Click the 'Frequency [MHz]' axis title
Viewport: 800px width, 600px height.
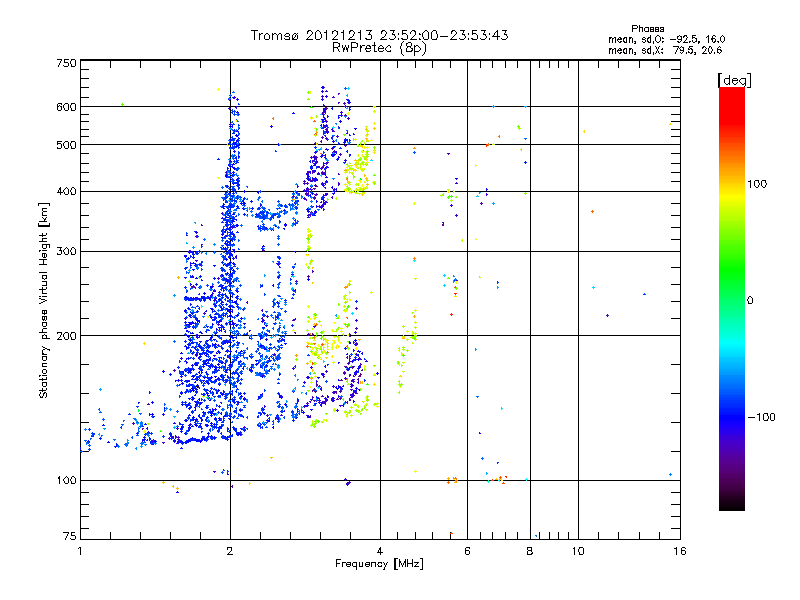click(x=379, y=564)
